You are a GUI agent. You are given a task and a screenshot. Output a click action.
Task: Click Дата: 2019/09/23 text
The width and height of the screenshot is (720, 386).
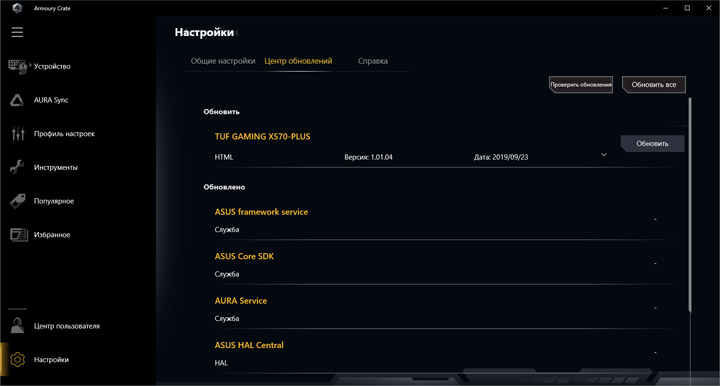click(x=501, y=157)
